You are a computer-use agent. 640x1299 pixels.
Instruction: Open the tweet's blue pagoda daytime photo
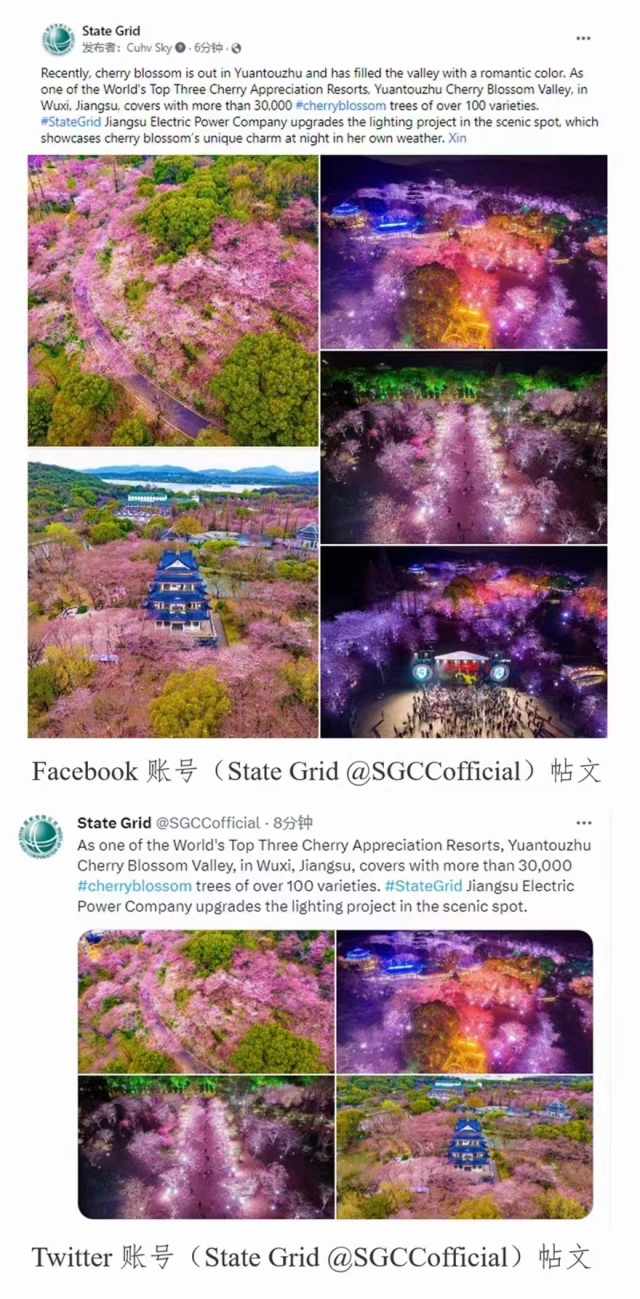pos(465,1147)
